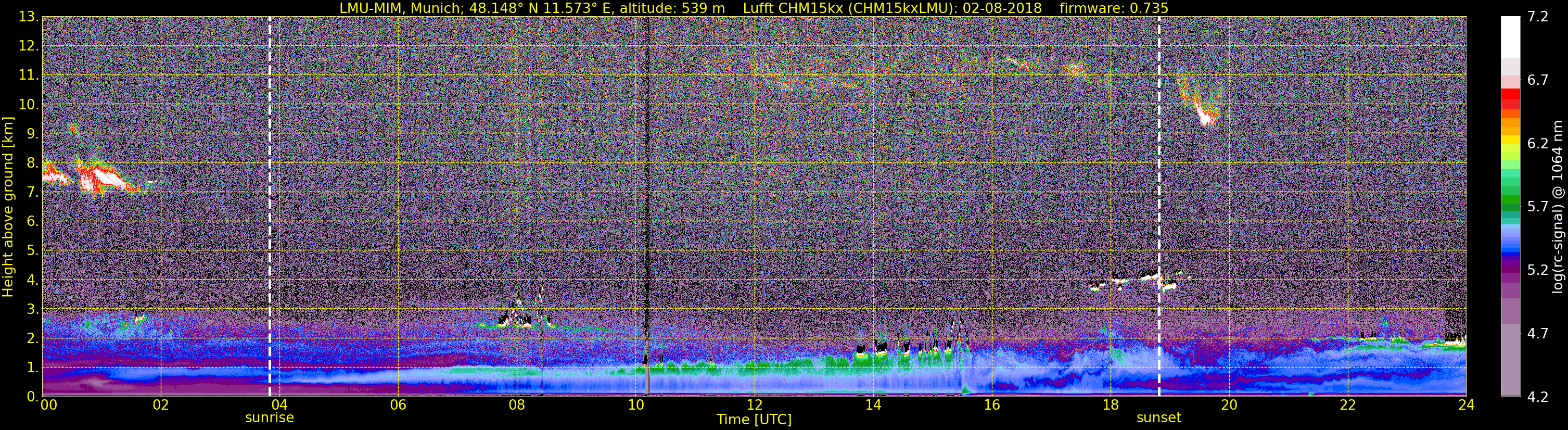Click the height axis tick label 13
This screenshot has height=430, width=1568.
click(x=28, y=17)
